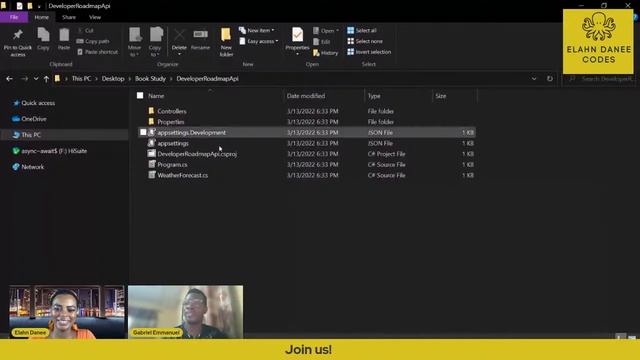Open the Move to menu
This screenshot has width=640, height=360.
tap(134, 42)
